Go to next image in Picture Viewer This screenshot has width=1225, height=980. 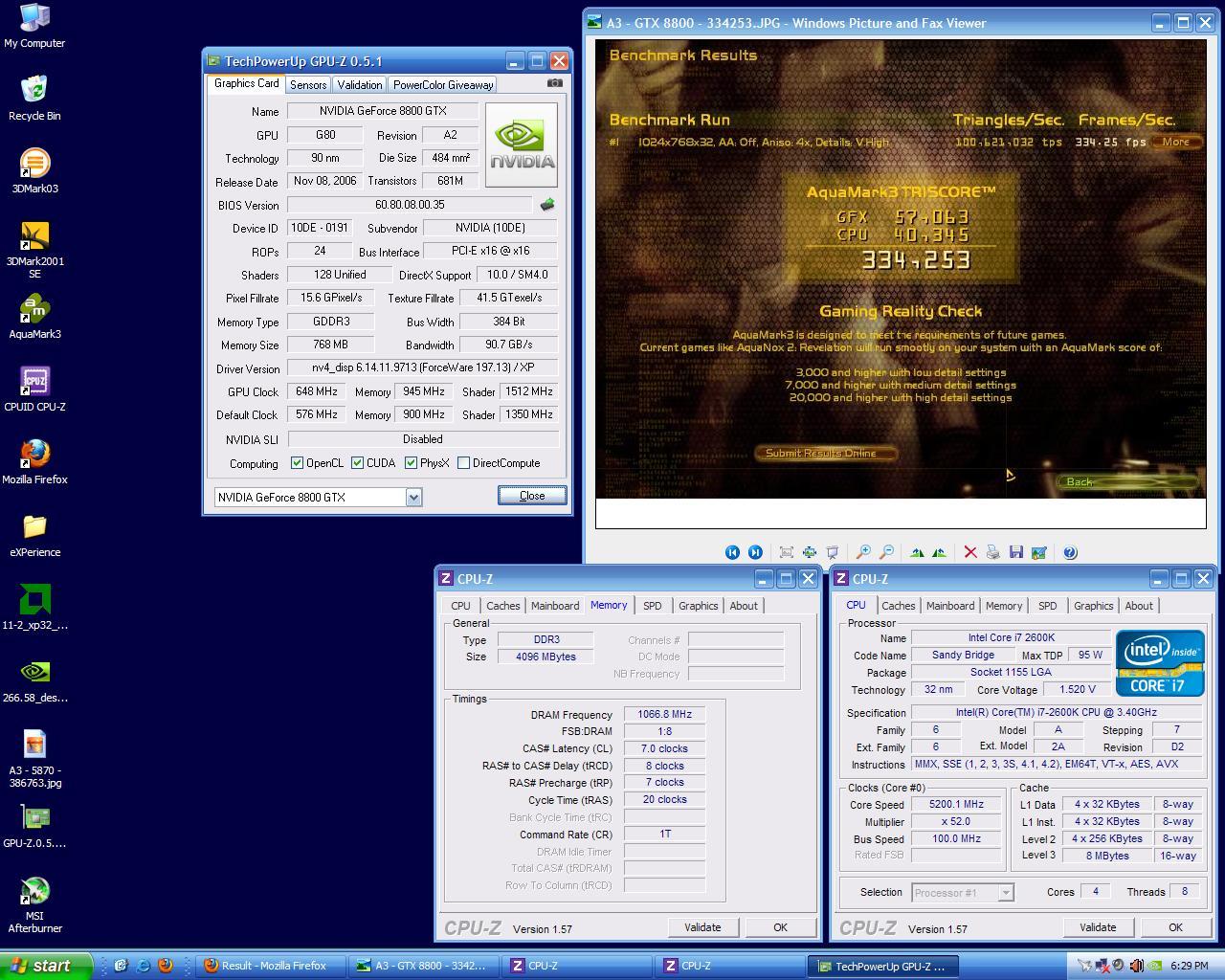(755, 552)
